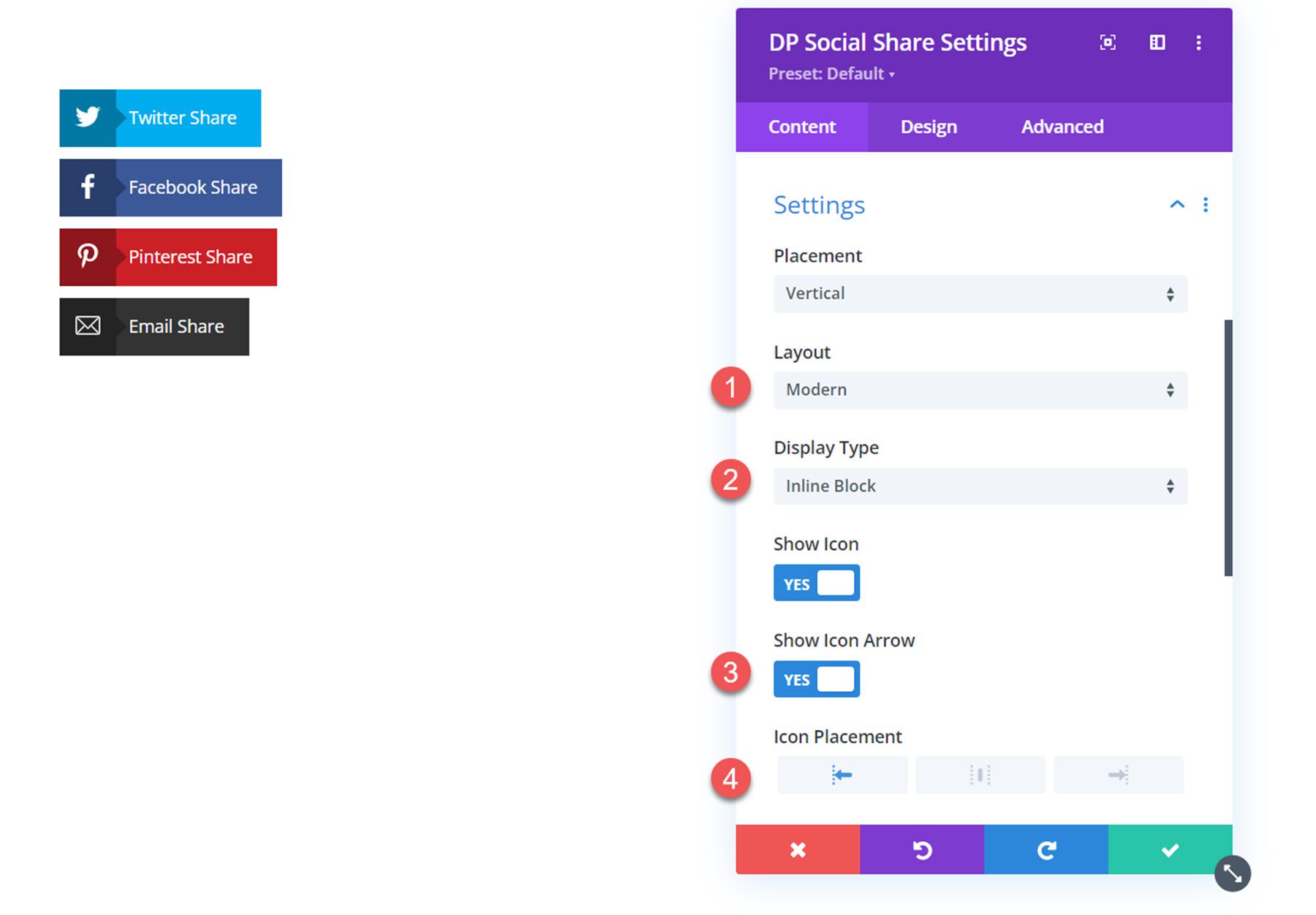Select the right icon placement option

(x=1118, y=775)
